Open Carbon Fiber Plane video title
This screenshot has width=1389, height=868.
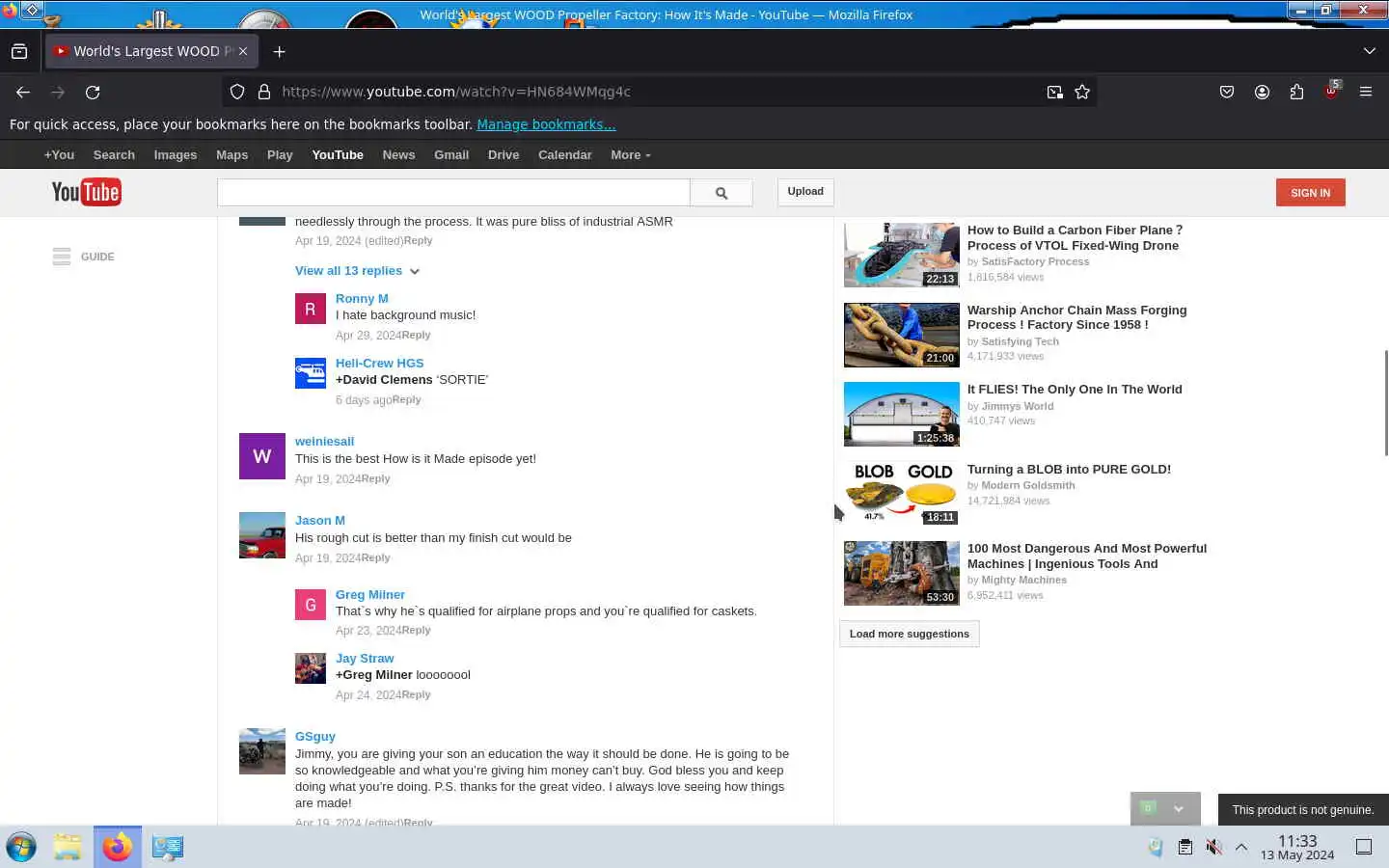click(1075, 237)
